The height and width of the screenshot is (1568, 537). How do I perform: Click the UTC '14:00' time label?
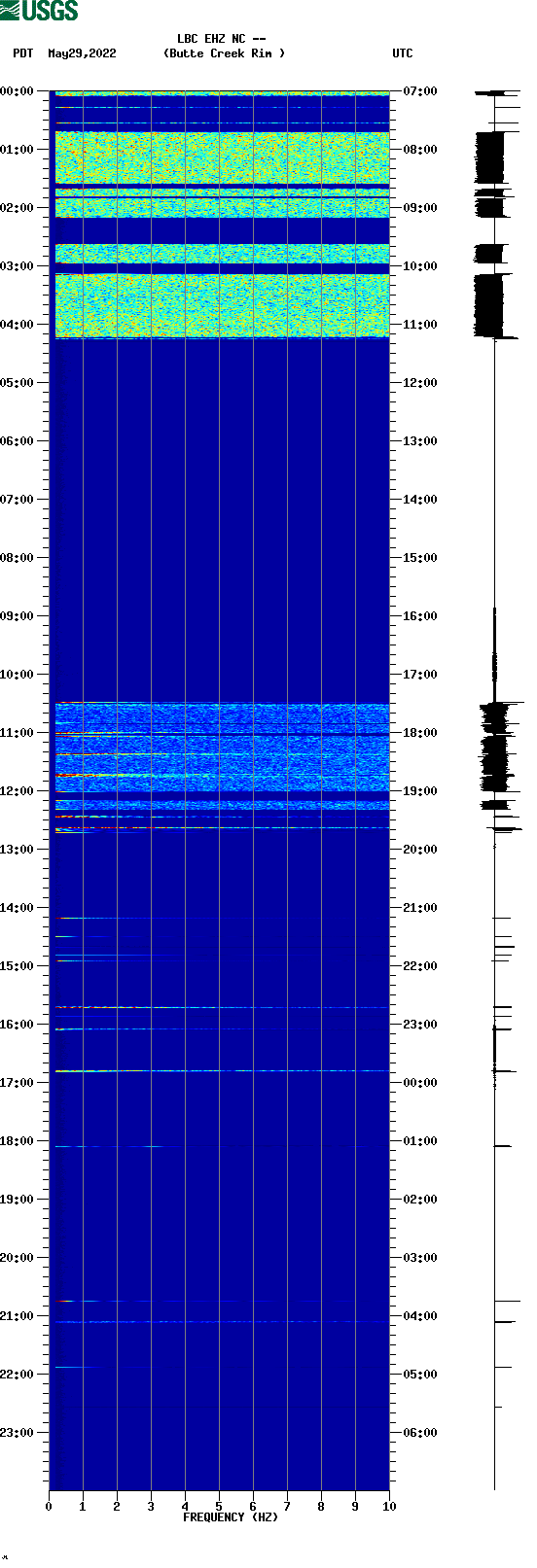coord(420,500)
